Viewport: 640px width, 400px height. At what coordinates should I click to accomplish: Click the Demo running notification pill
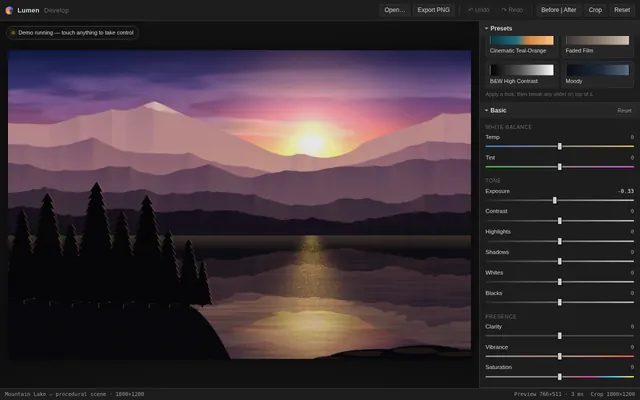tap(72, 33)
